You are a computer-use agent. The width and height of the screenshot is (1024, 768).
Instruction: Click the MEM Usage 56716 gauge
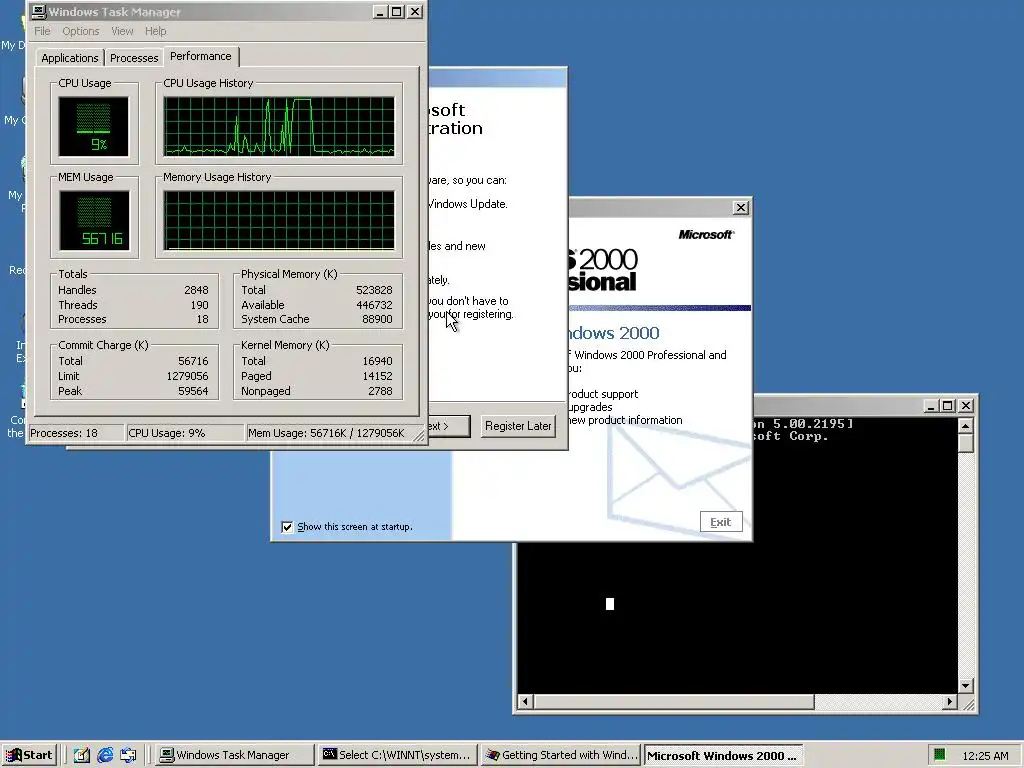(x=94, y=220)
